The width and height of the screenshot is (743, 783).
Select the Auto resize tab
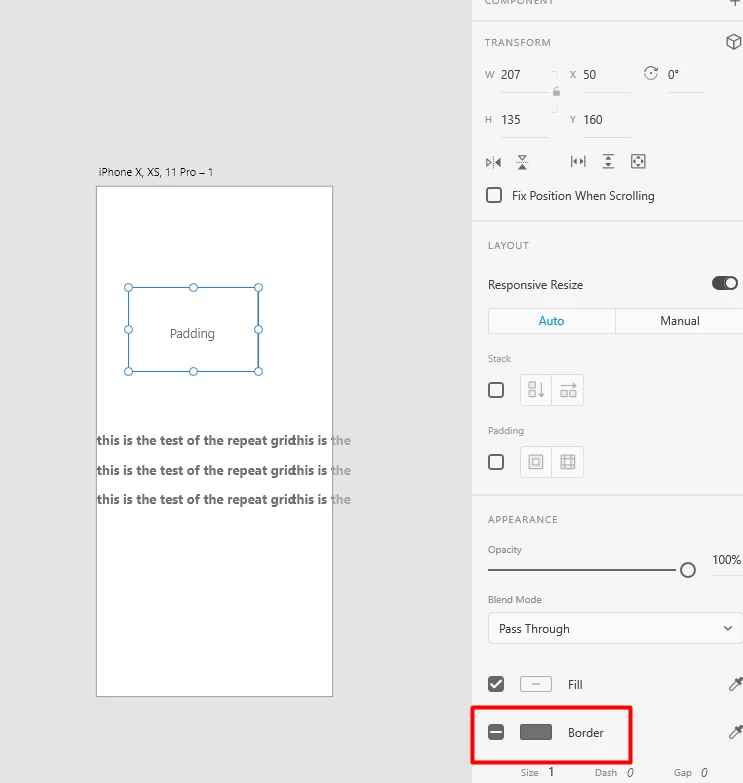tap(551, 321)
